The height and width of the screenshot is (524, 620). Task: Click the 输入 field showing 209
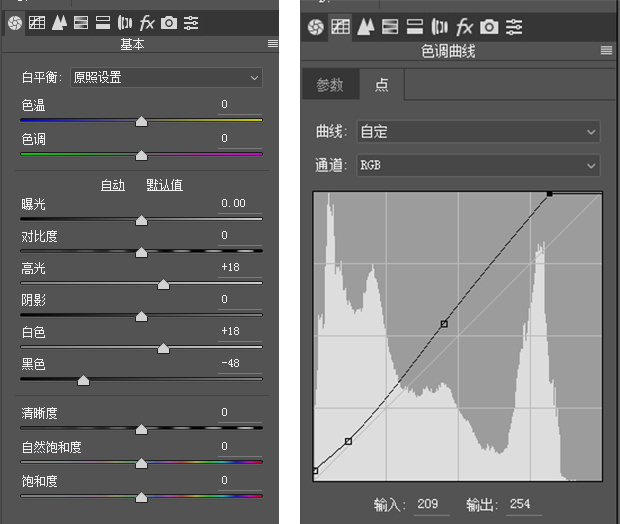431,505
